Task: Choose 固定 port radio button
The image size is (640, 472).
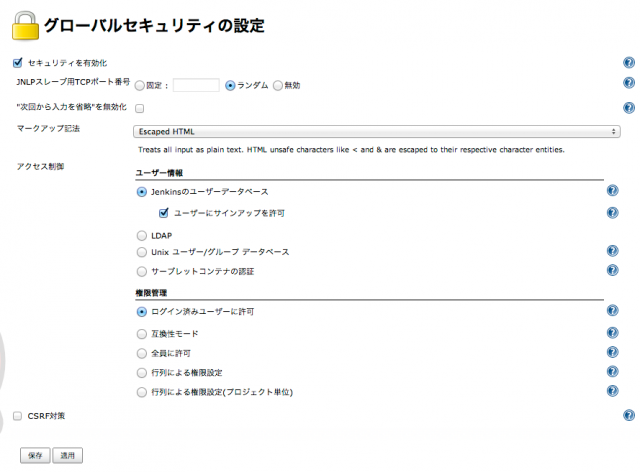Action: [x=140, y=85]
